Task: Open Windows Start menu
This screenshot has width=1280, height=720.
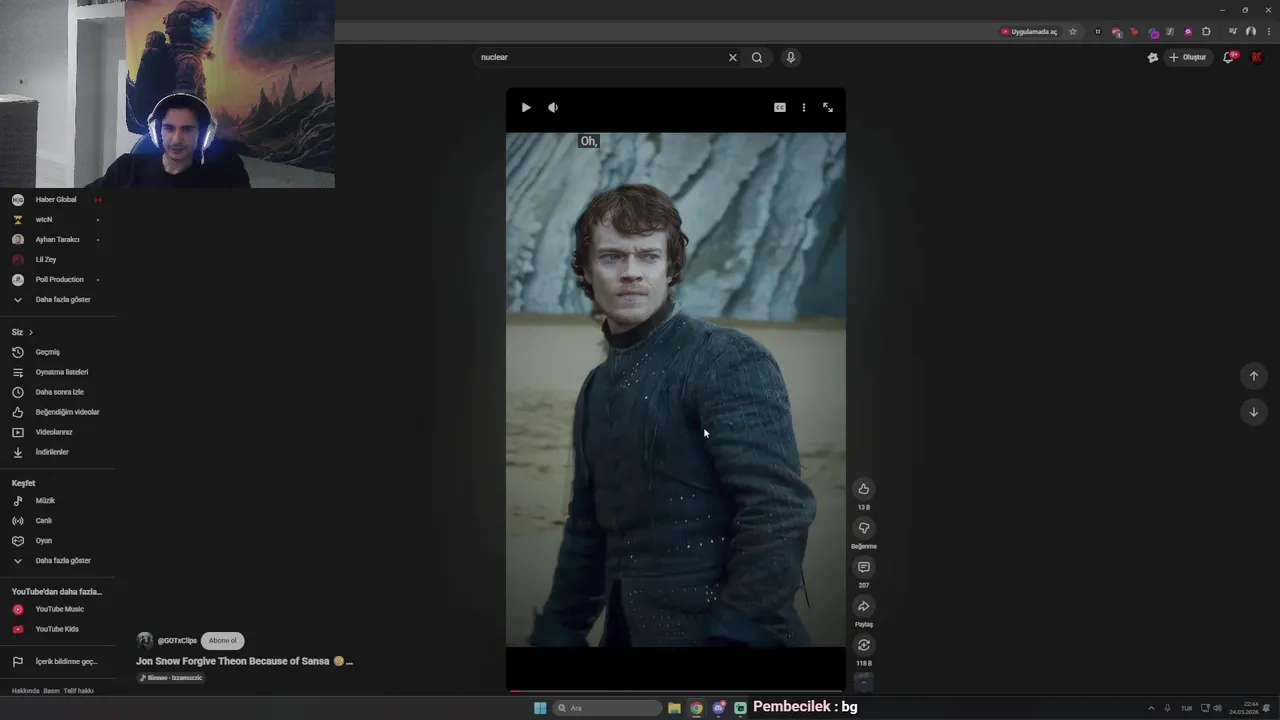Action: pos(540,708)
